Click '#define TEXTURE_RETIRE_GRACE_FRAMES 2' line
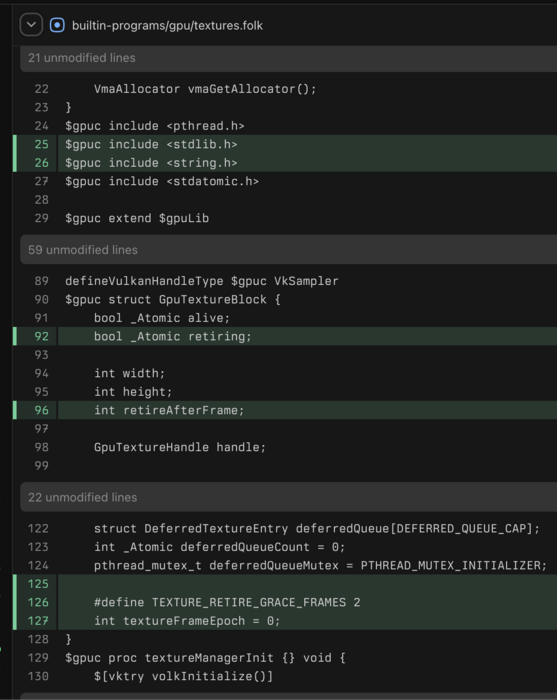Screen dimensions: 557x700 (x=227, y=602)
